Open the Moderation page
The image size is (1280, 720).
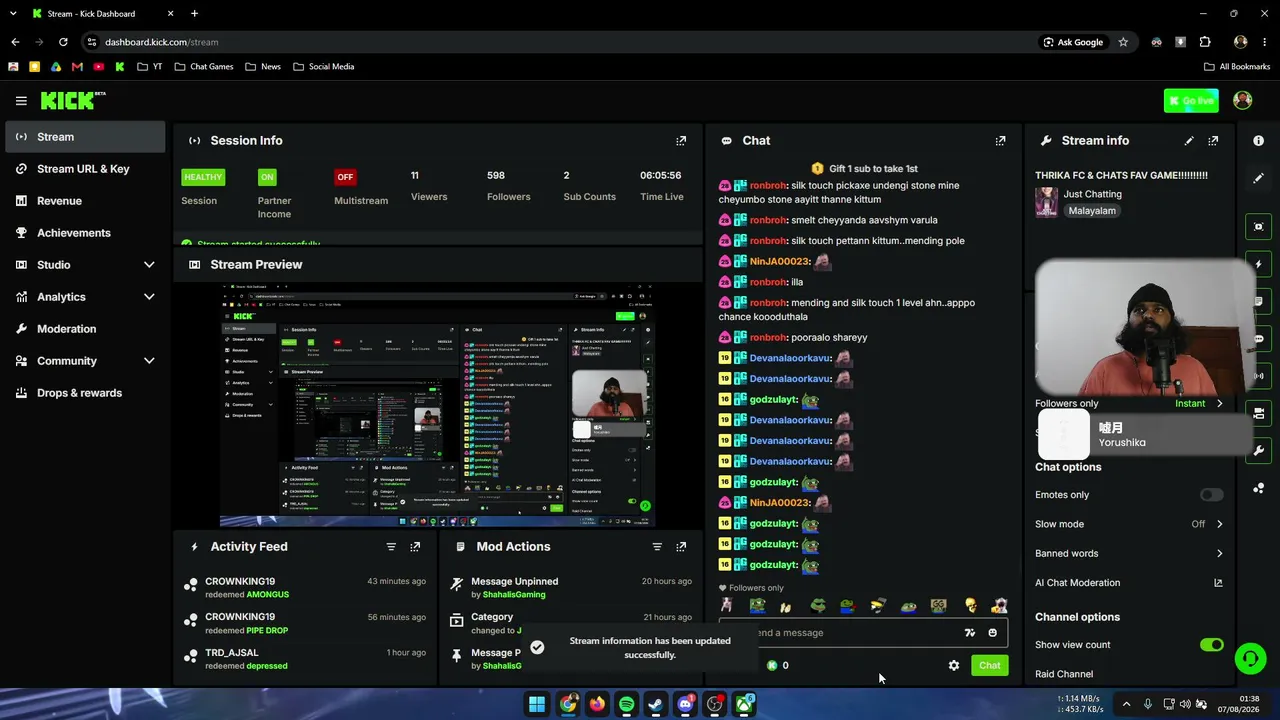tap(85, 329)
